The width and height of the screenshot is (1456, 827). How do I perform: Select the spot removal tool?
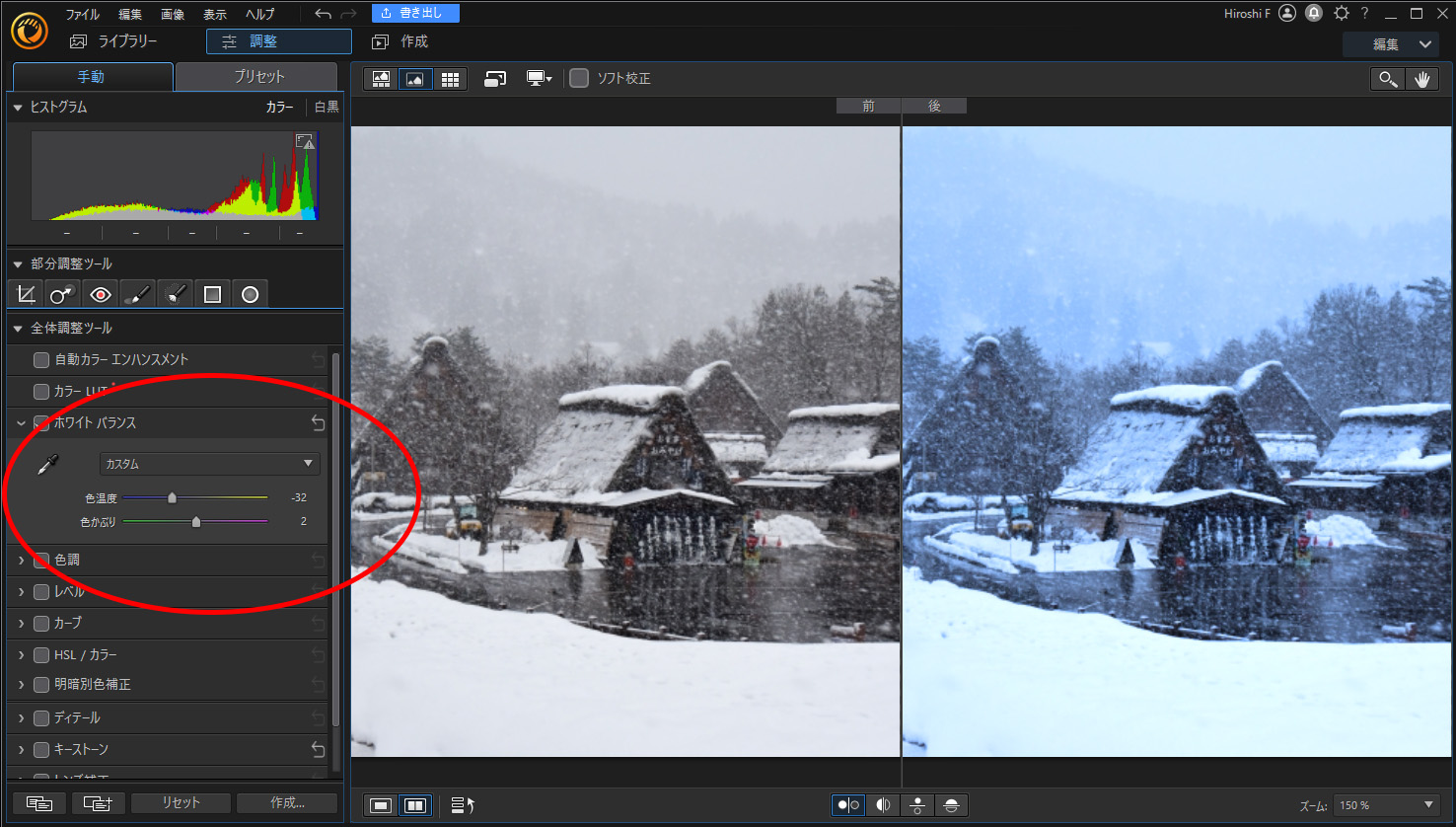pos(62,294)
